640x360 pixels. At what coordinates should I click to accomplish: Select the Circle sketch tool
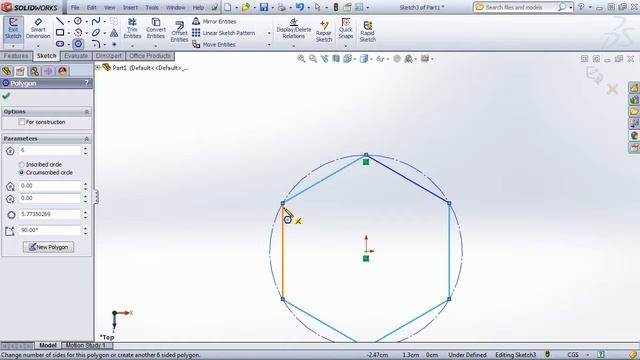coord(78,21)
